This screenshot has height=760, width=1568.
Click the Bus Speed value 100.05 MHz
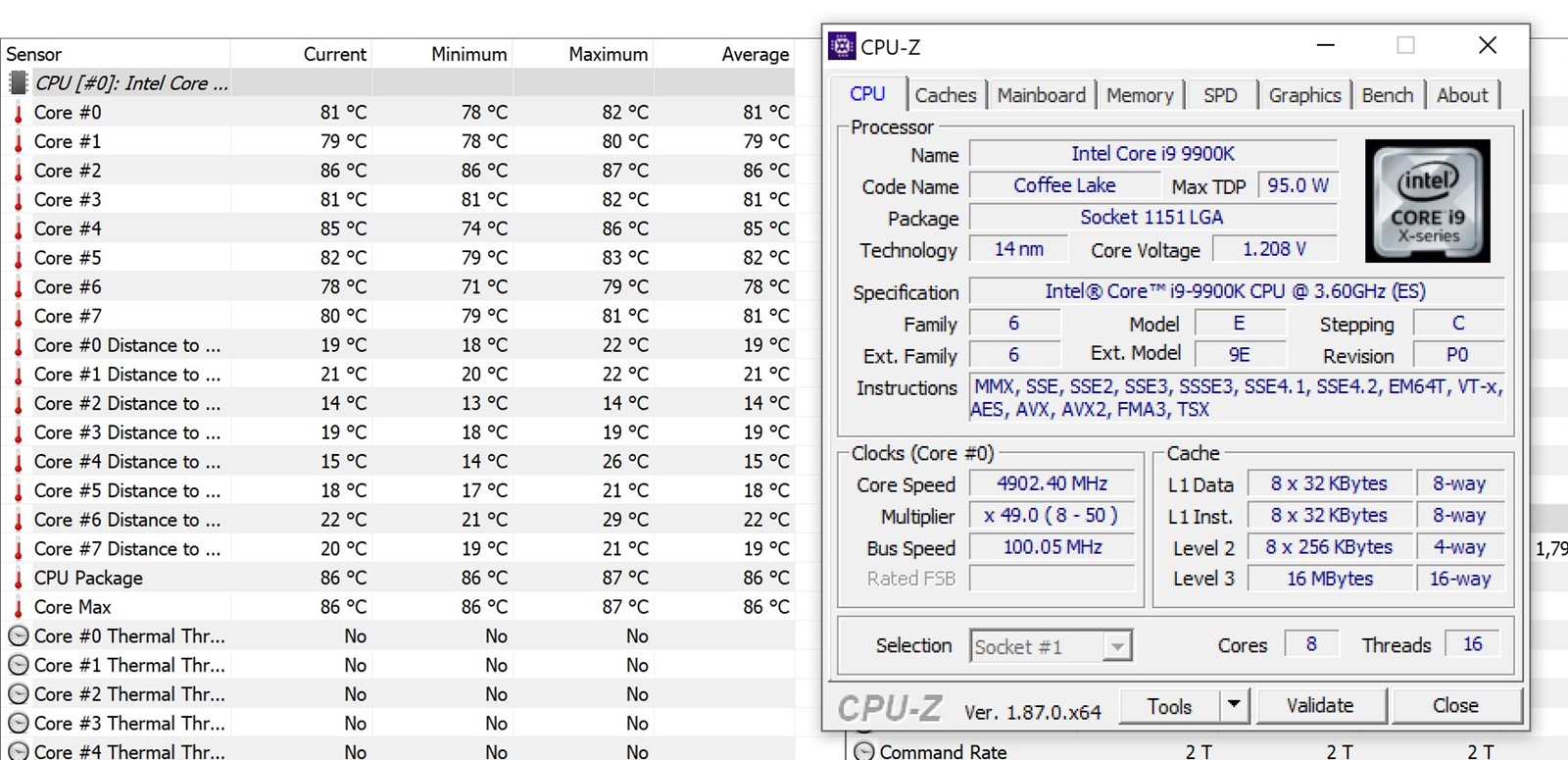(x=1053, y=546)
